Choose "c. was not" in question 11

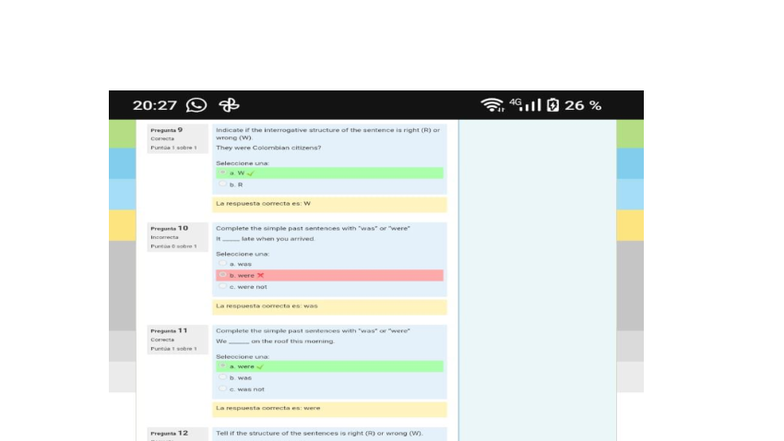[x=222, y=389]
